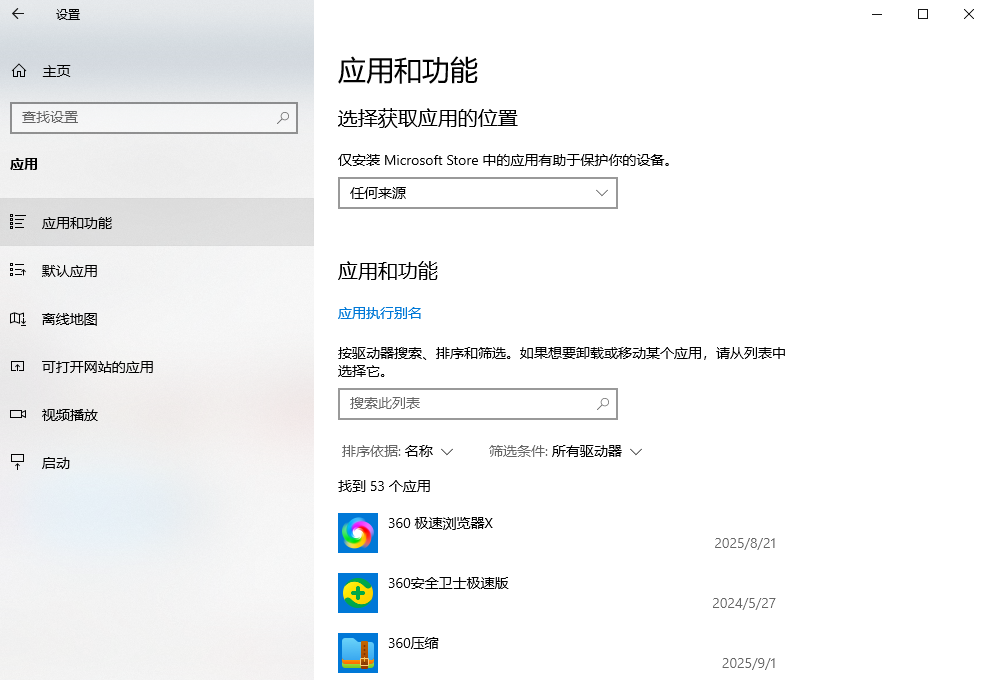Expand the 排序依据 名称 sort dropdown

click(x=398, y=451)
